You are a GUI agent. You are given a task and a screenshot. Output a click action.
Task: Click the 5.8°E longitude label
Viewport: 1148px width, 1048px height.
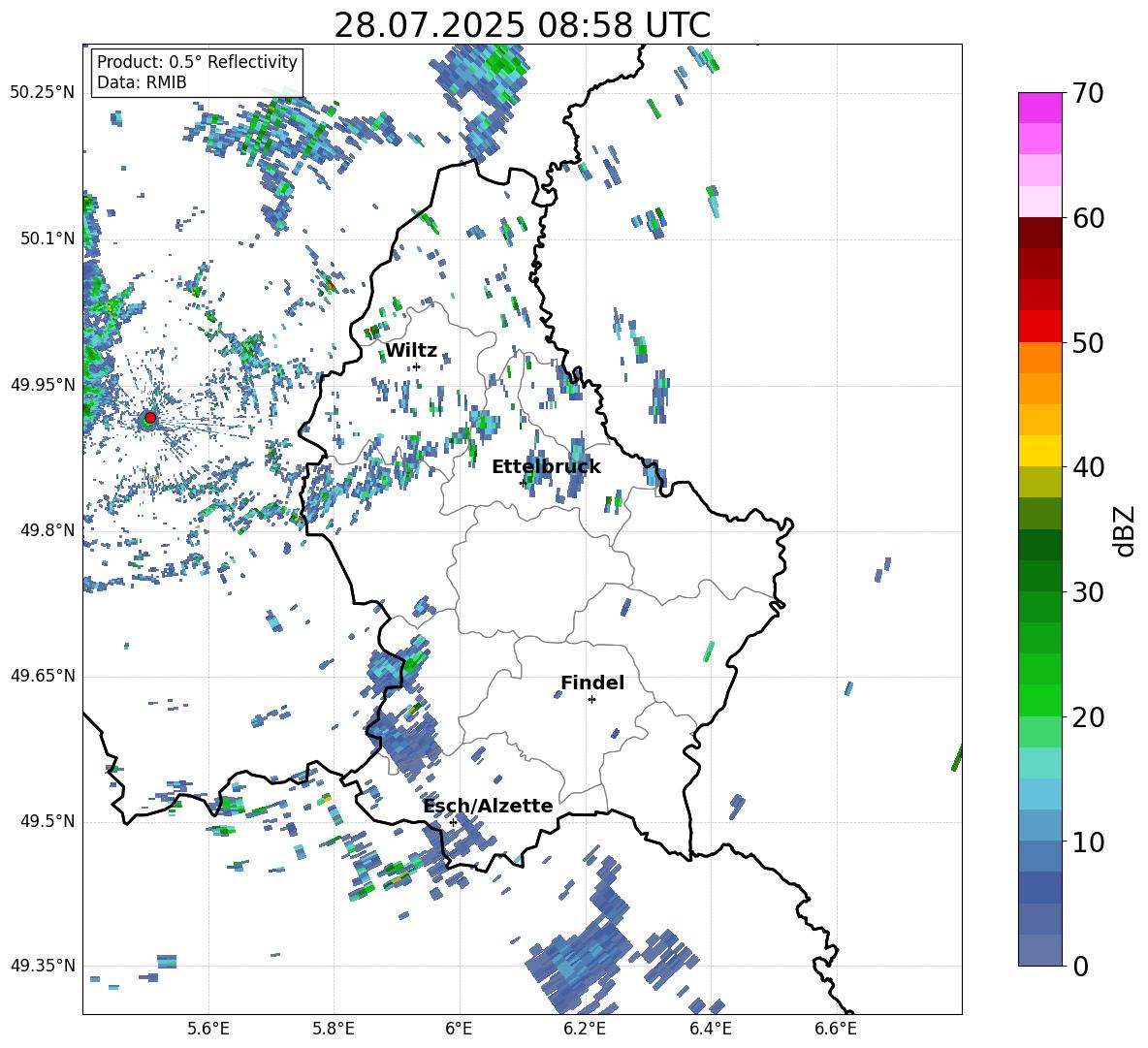[x=334, y=1029]
